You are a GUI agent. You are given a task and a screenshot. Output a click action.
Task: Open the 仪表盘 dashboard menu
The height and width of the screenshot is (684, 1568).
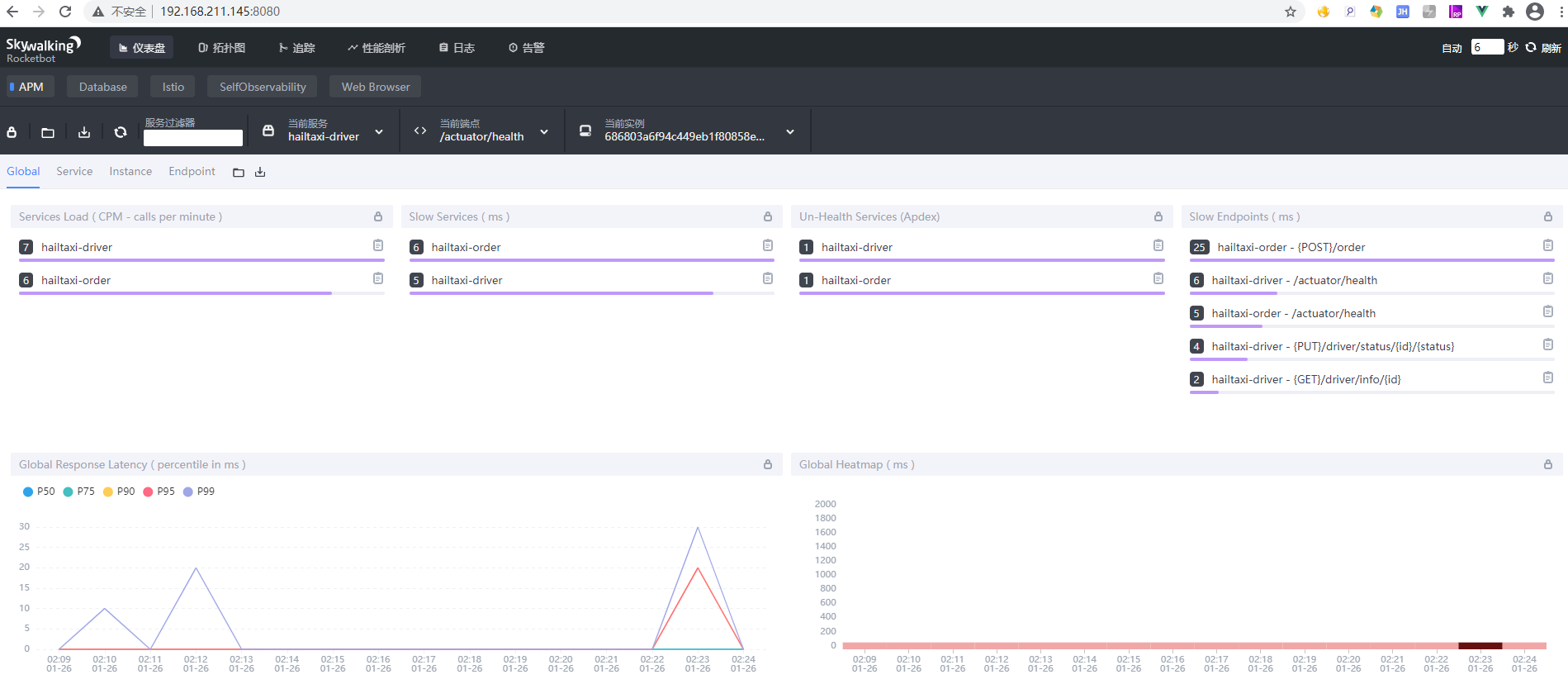coord(141,48)
